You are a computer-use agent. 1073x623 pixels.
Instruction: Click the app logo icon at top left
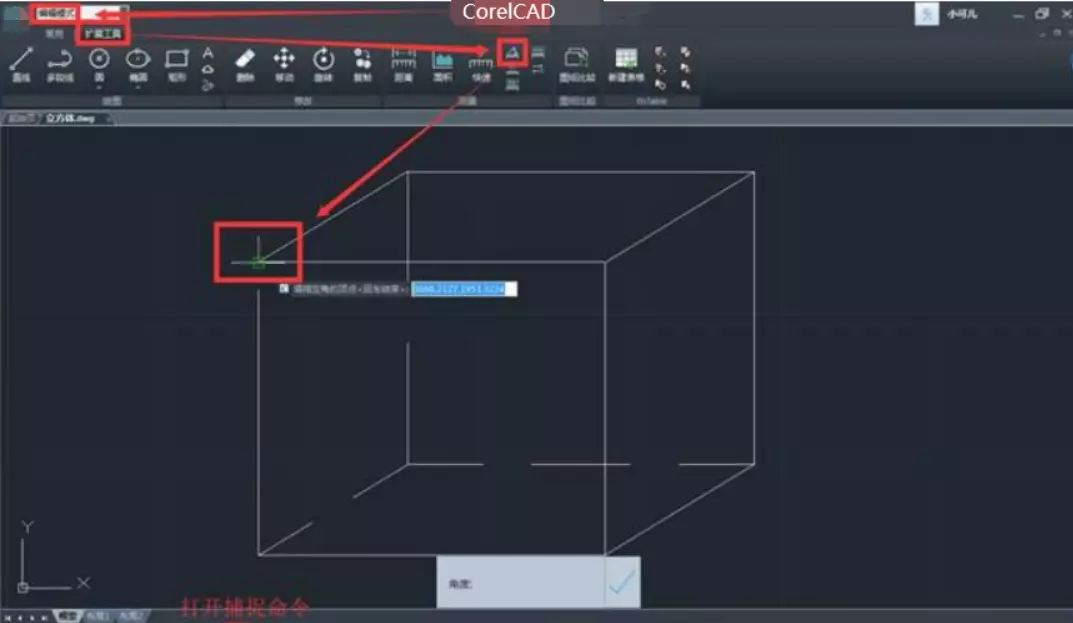tap(15, 16)
